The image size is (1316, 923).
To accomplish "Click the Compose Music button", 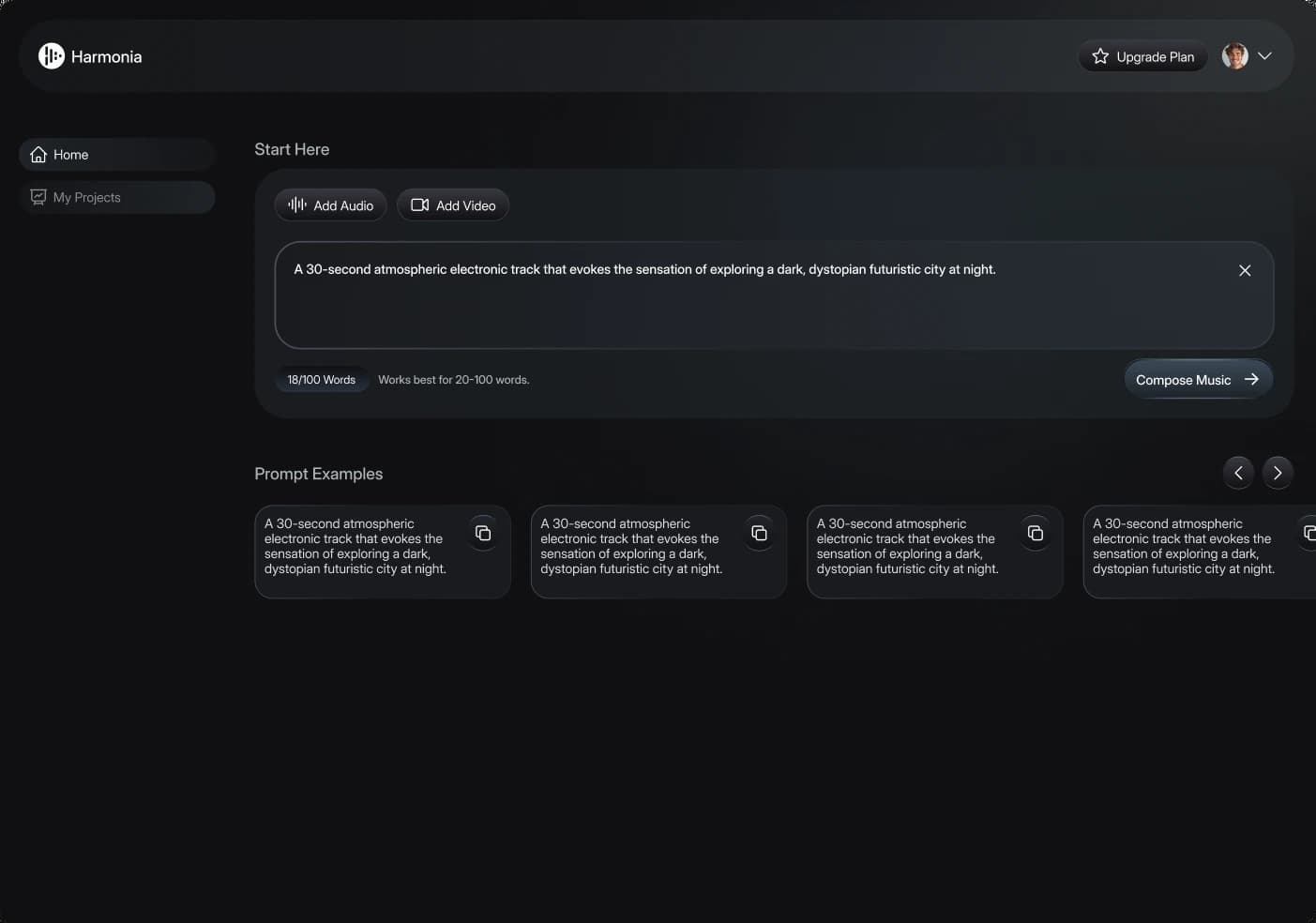I will coord(1198,379).
